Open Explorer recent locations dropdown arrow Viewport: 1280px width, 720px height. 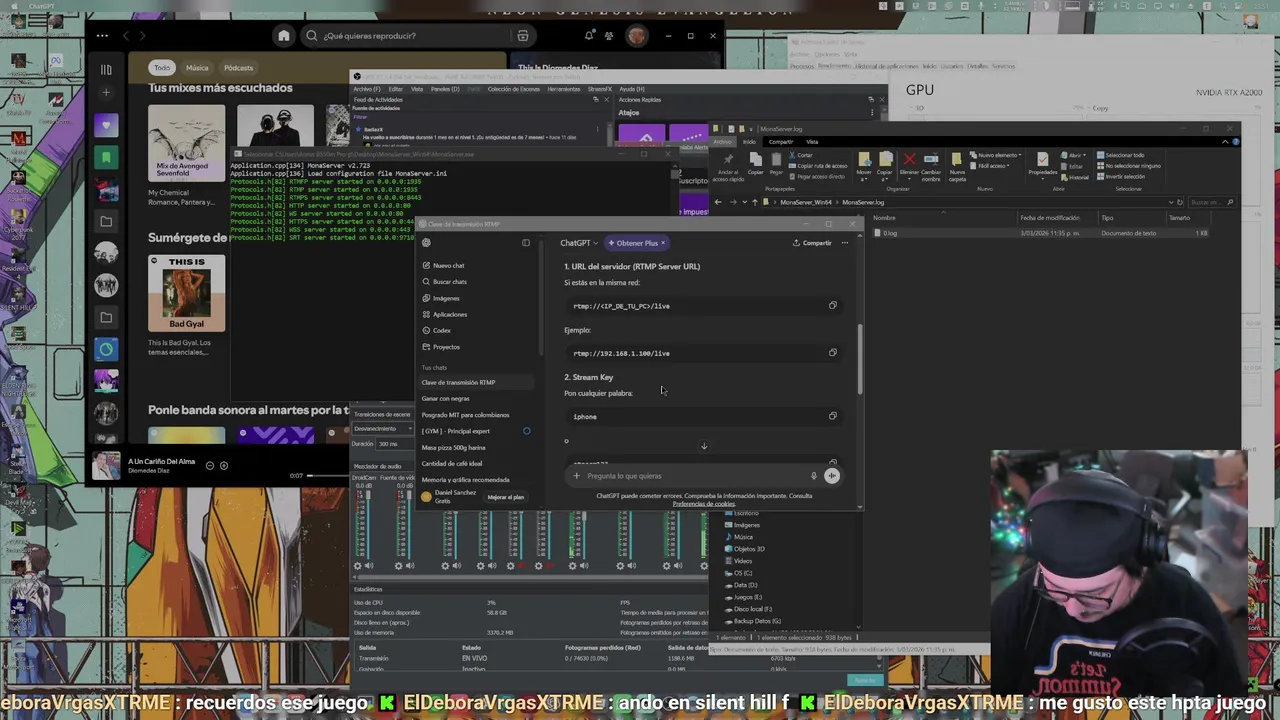coord(744,202)
